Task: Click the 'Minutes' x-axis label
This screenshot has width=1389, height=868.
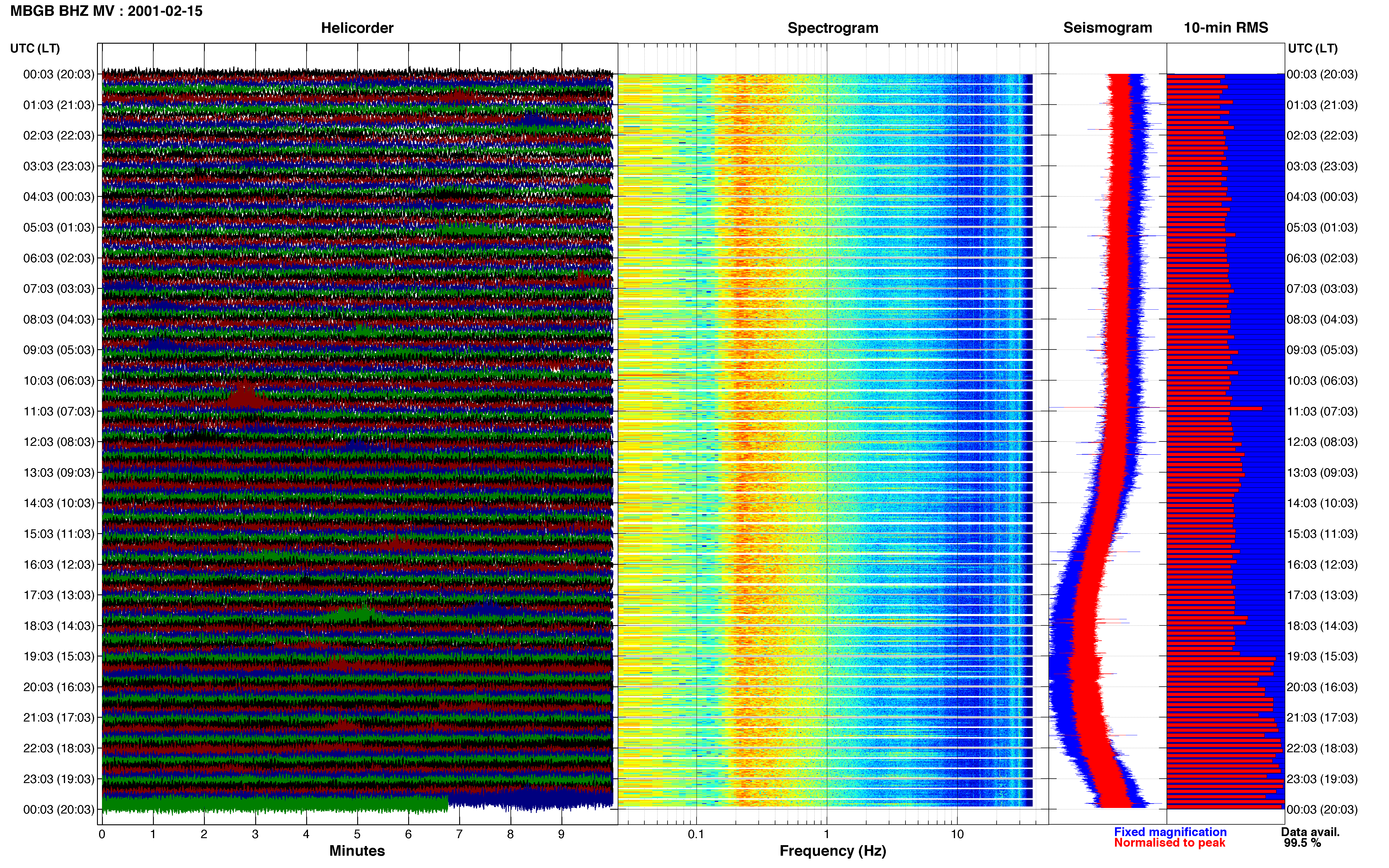Action: 357,851
